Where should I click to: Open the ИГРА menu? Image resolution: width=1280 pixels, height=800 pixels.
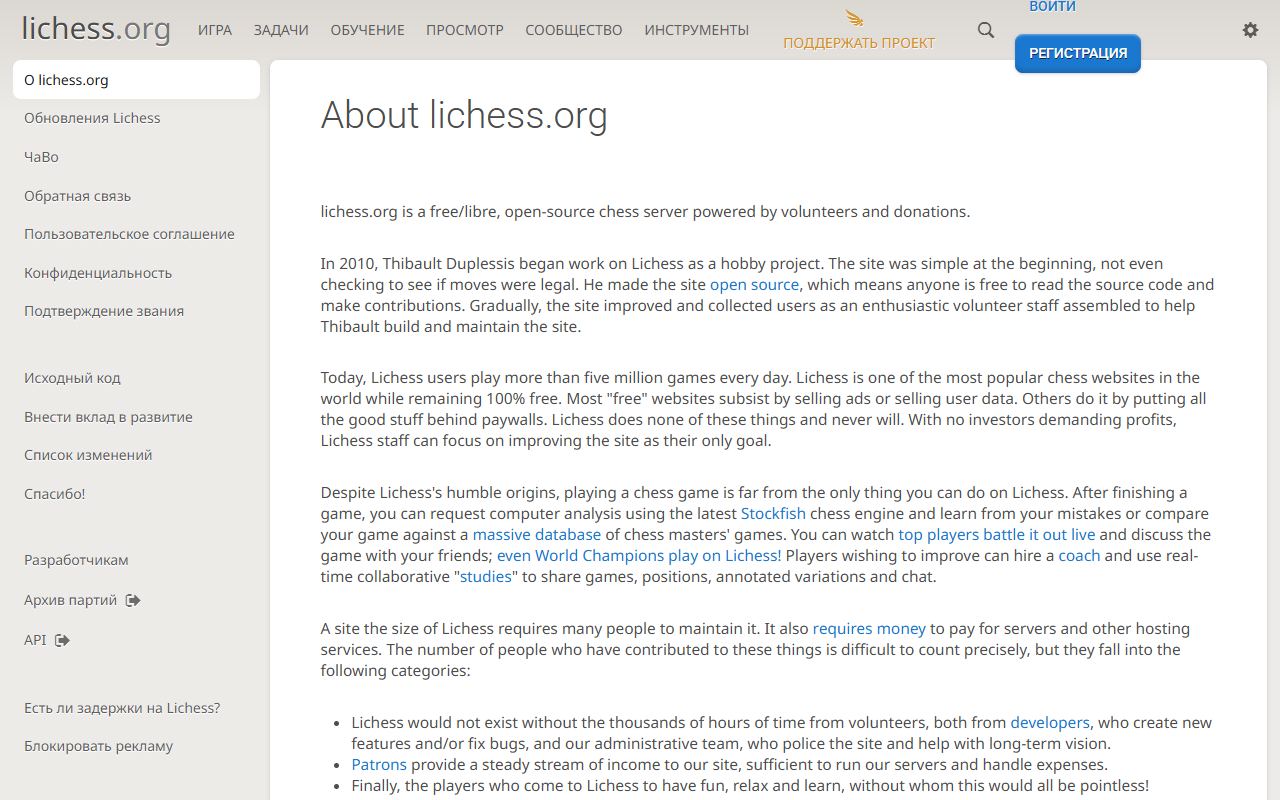[215, 30]
